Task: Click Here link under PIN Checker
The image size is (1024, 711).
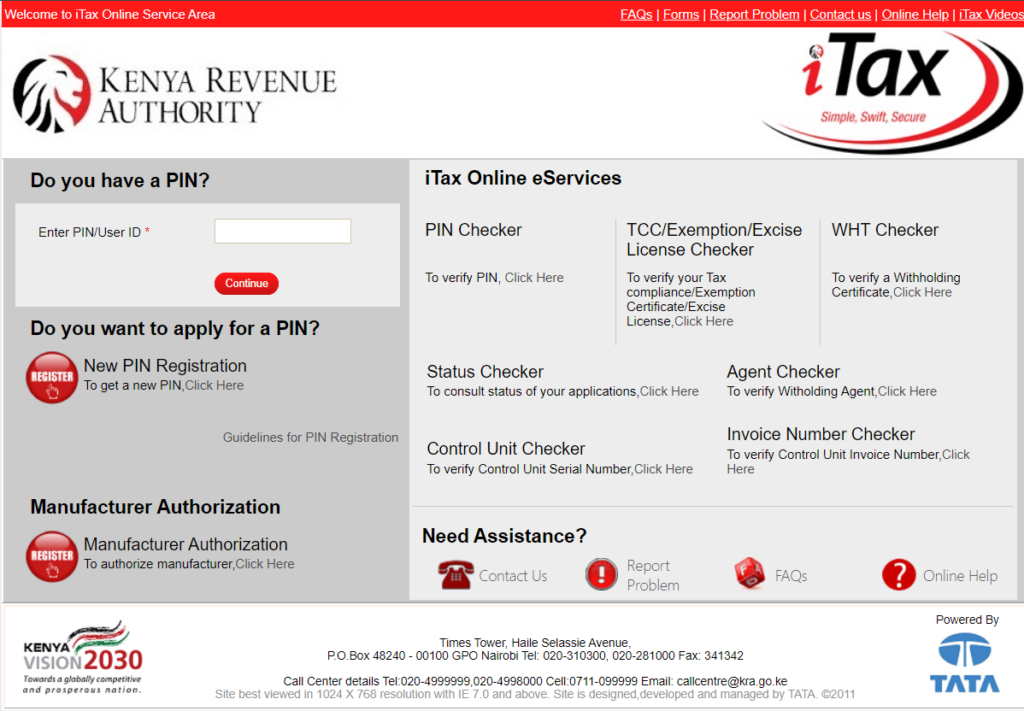Action: tap(534, 277)
